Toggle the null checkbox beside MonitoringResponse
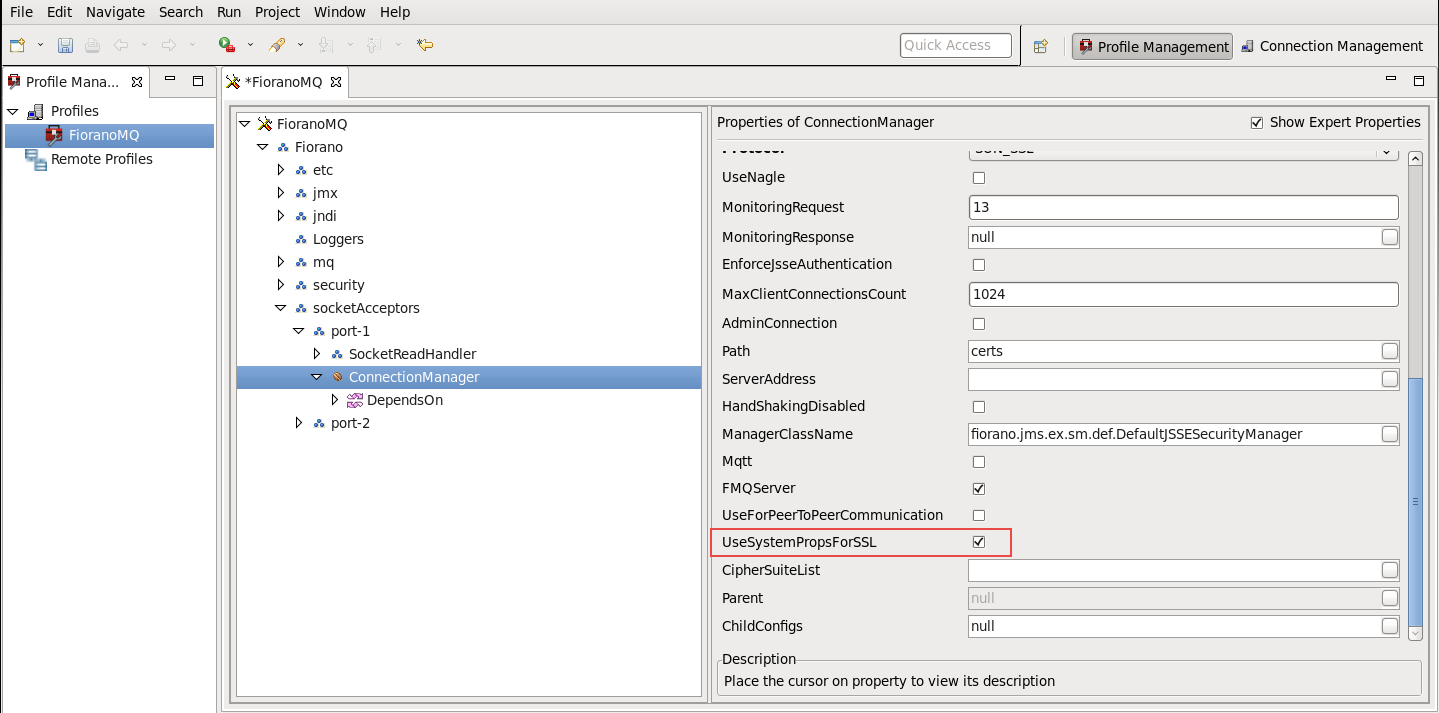The image size is (1439, 713). [1390, 237]
